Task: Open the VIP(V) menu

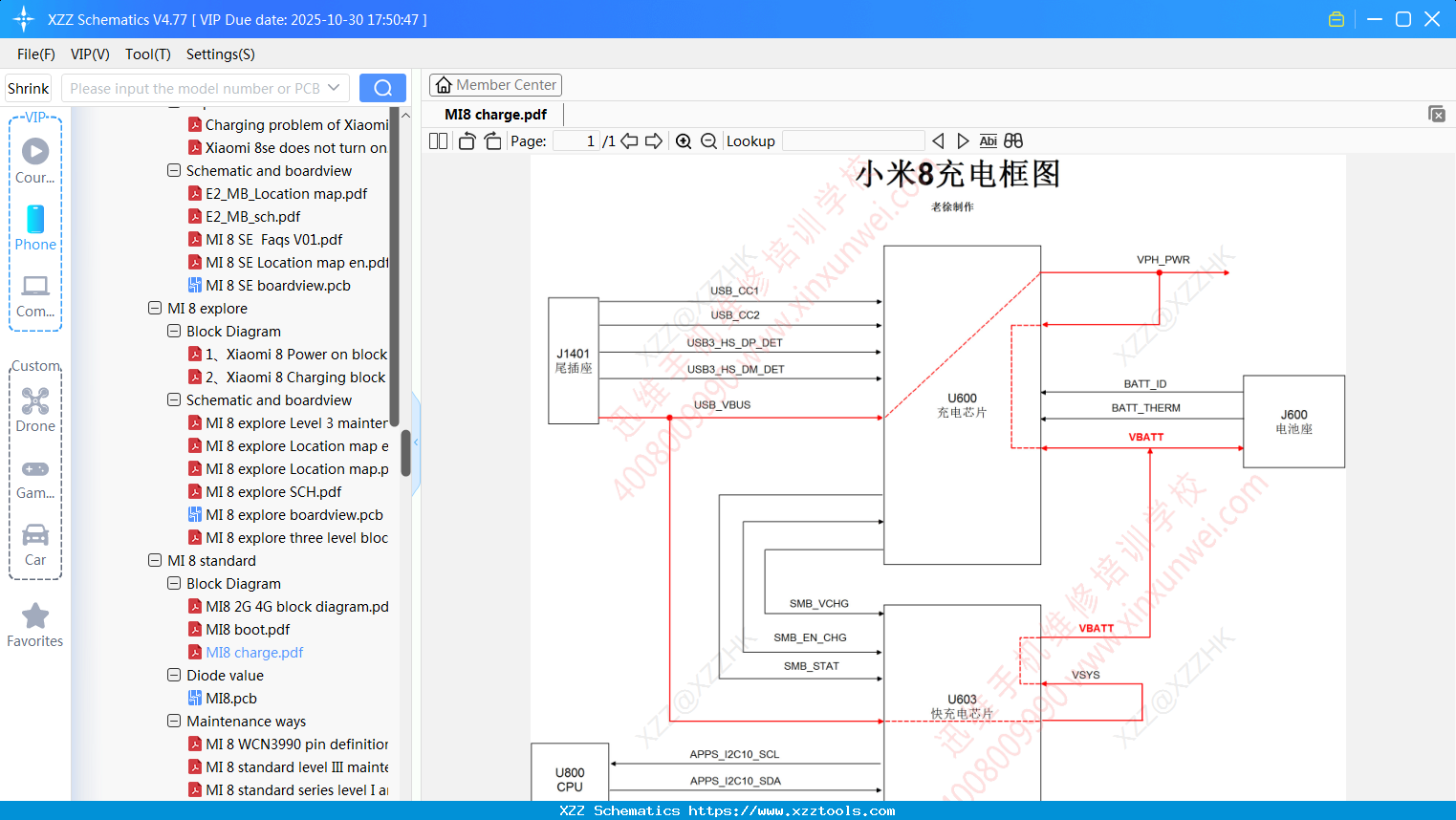Action: pyautogui.click(x=90, y=54)
